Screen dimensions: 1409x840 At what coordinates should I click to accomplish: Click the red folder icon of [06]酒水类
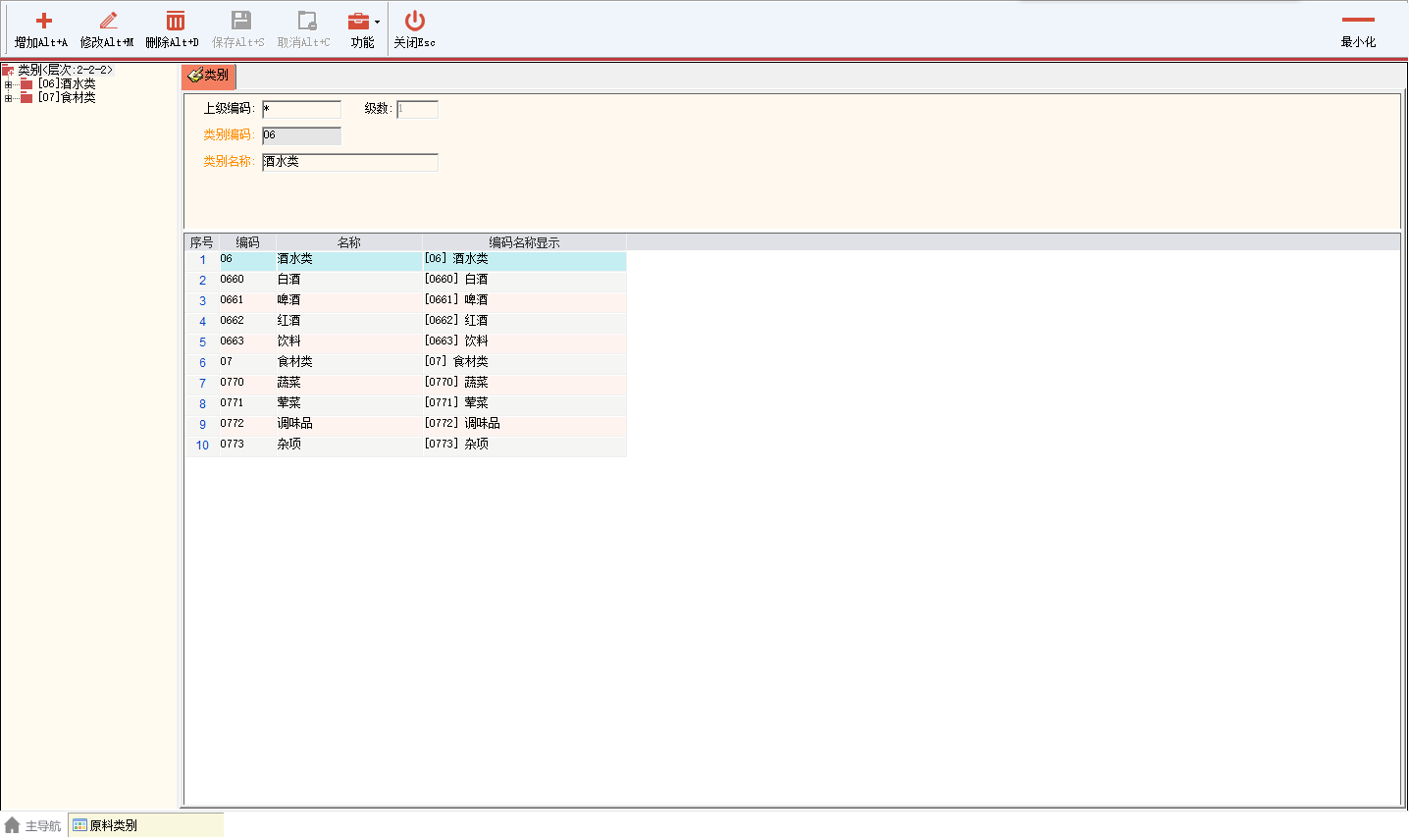(x=26, y=84)
